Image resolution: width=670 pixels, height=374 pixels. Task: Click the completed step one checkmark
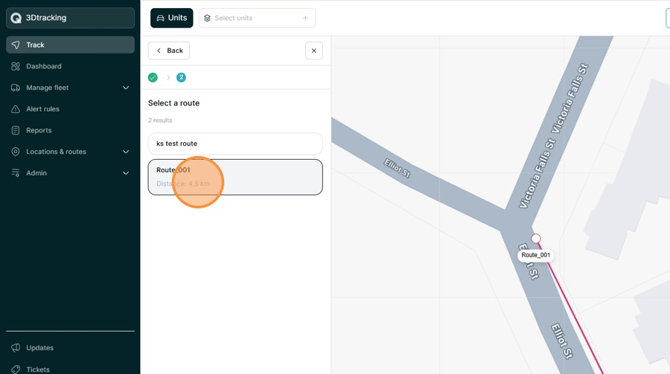[153, 77]
